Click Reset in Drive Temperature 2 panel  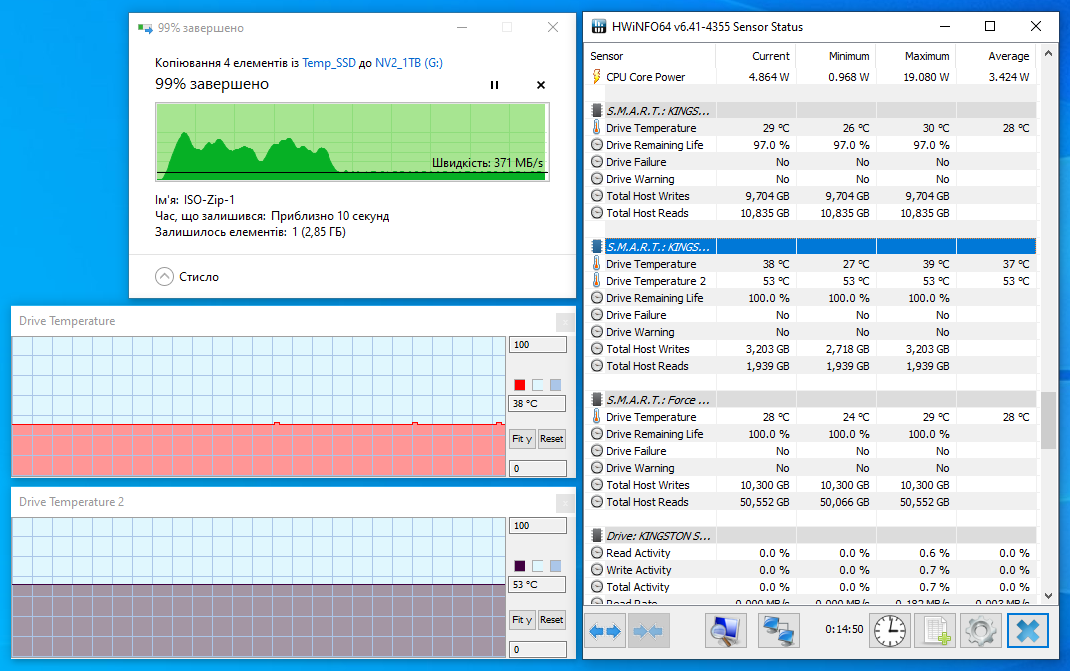pos(551,619)
